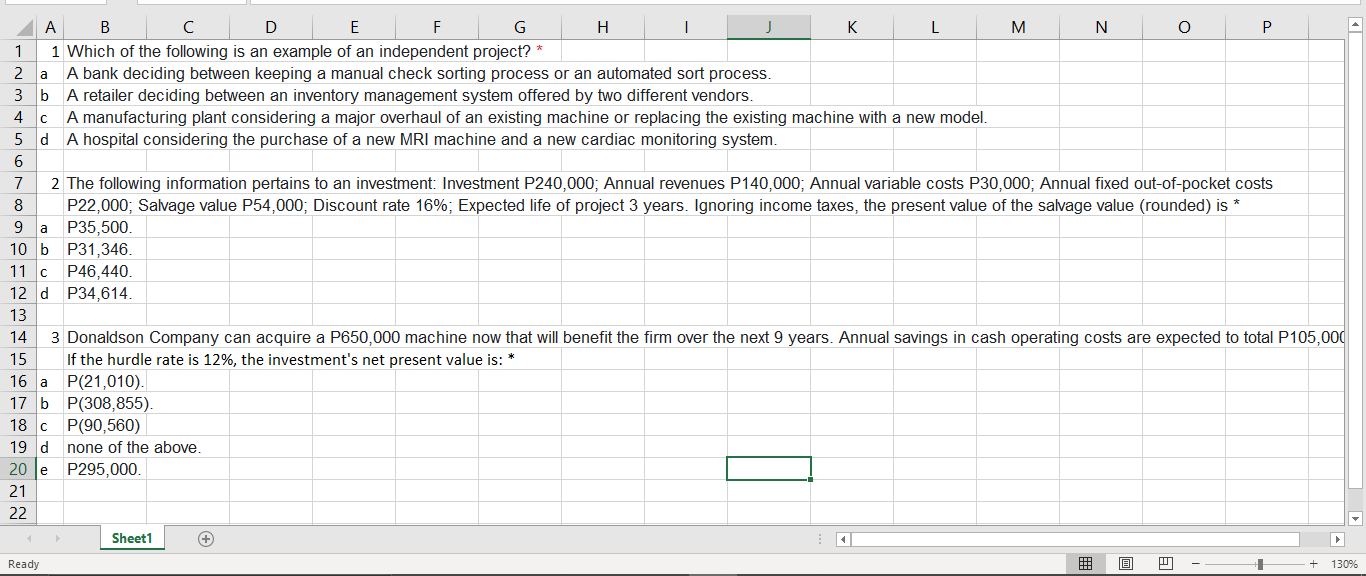
Task: Click option letter 'e' in row 20
Action: (x=44, y=469)
